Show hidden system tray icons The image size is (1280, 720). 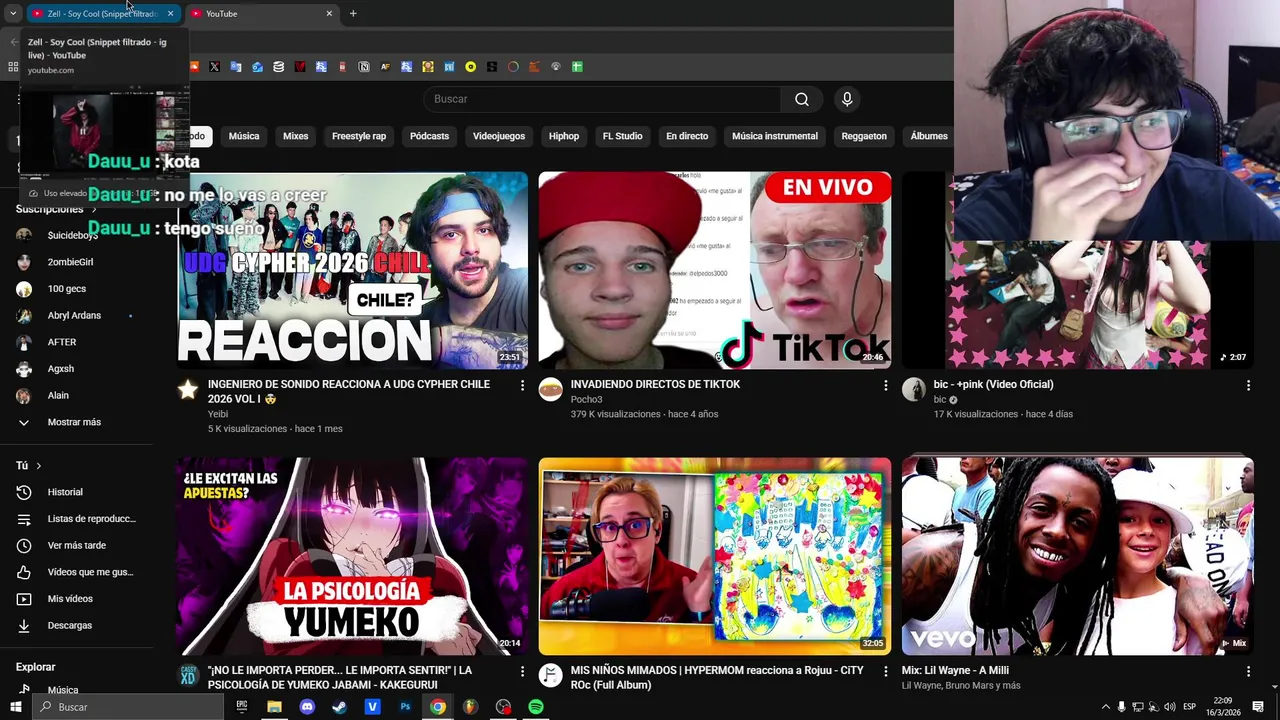point(1105,707)
